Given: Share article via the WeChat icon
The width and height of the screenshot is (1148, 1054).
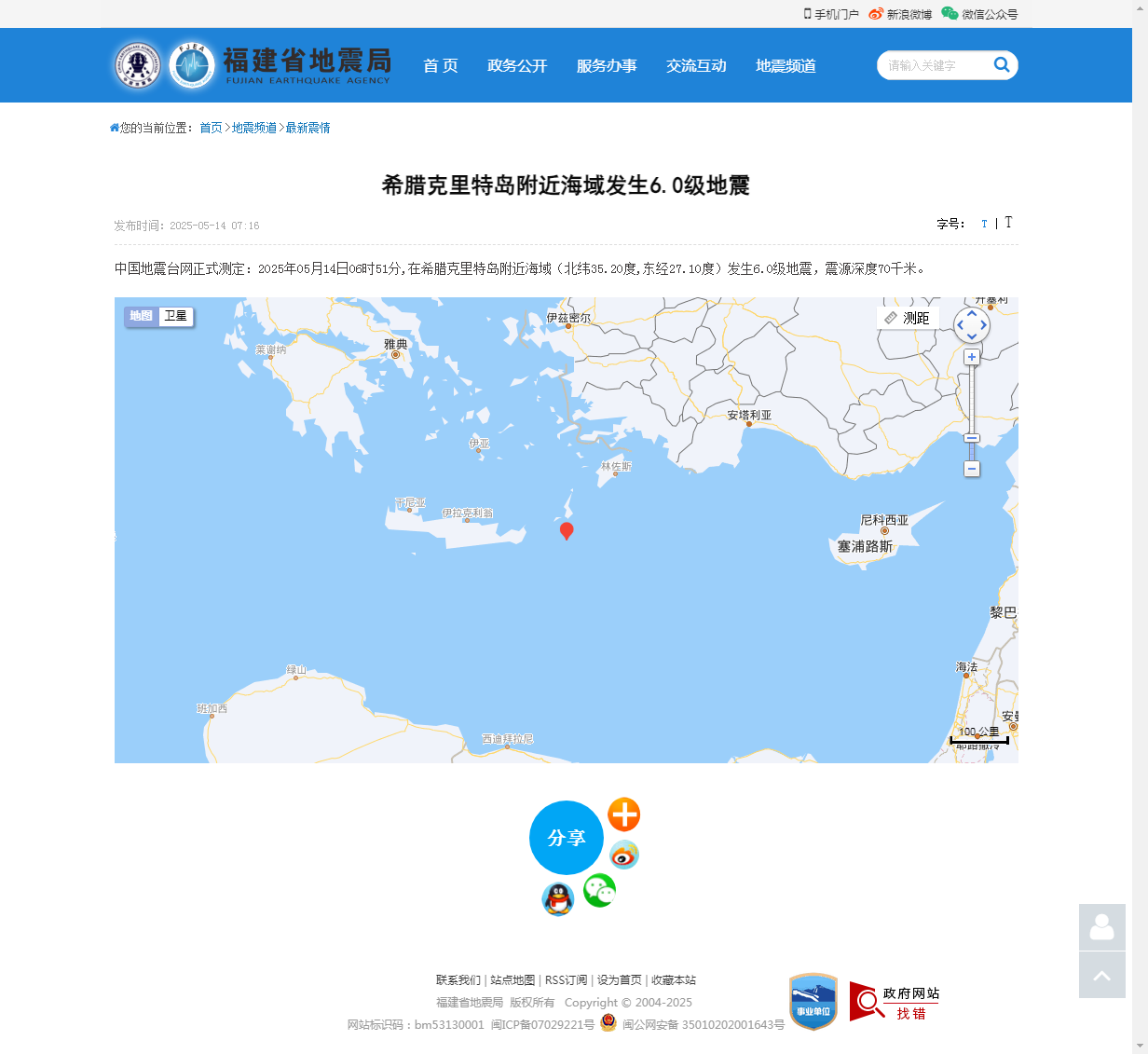Looking at the screenshot, I should [599, 891].
